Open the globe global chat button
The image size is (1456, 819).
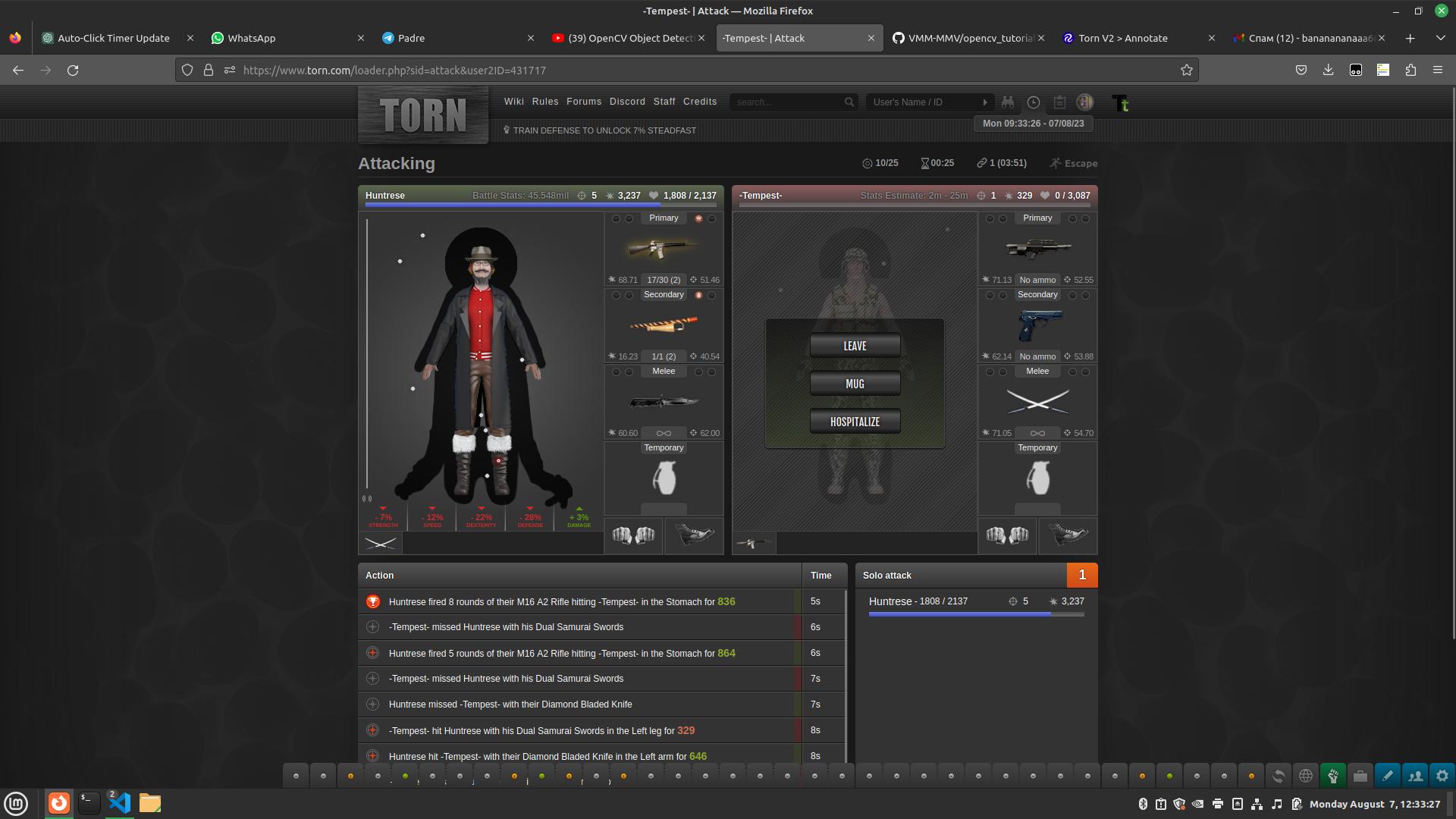click(1305, 776)
